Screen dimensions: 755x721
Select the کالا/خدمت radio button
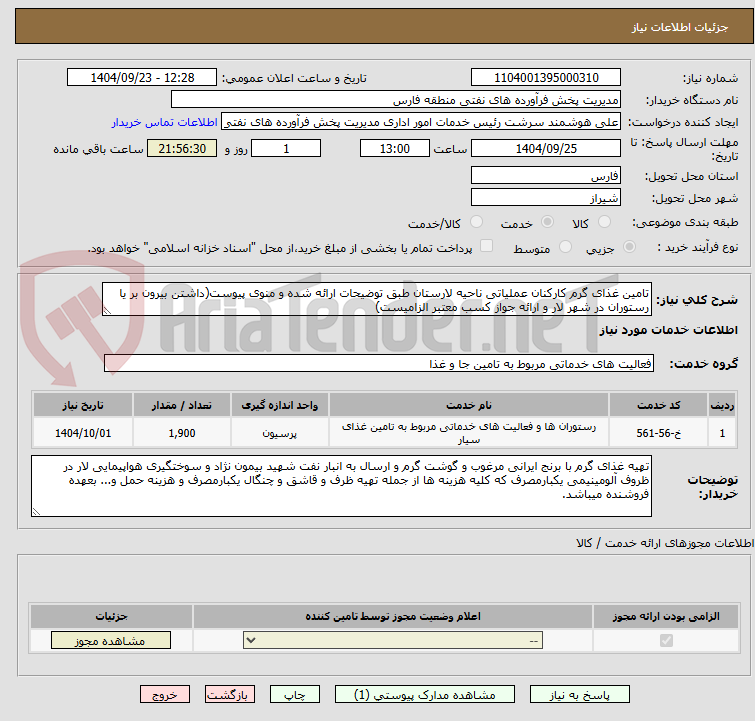click(476, 222)
